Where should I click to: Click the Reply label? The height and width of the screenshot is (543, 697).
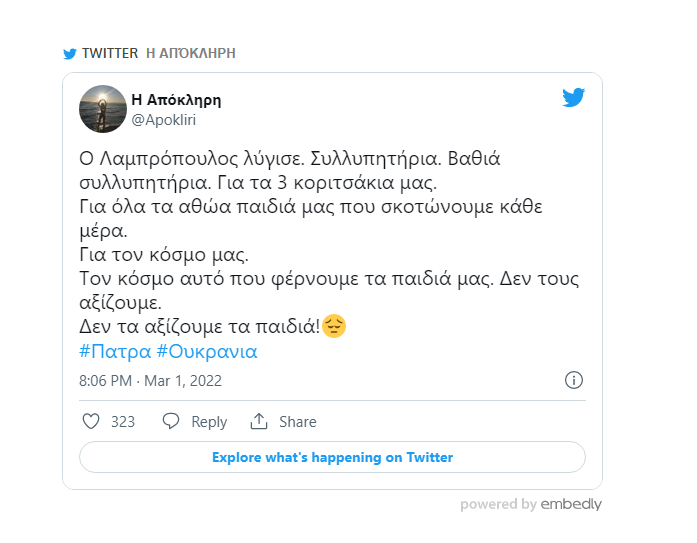tap(209, 422)
